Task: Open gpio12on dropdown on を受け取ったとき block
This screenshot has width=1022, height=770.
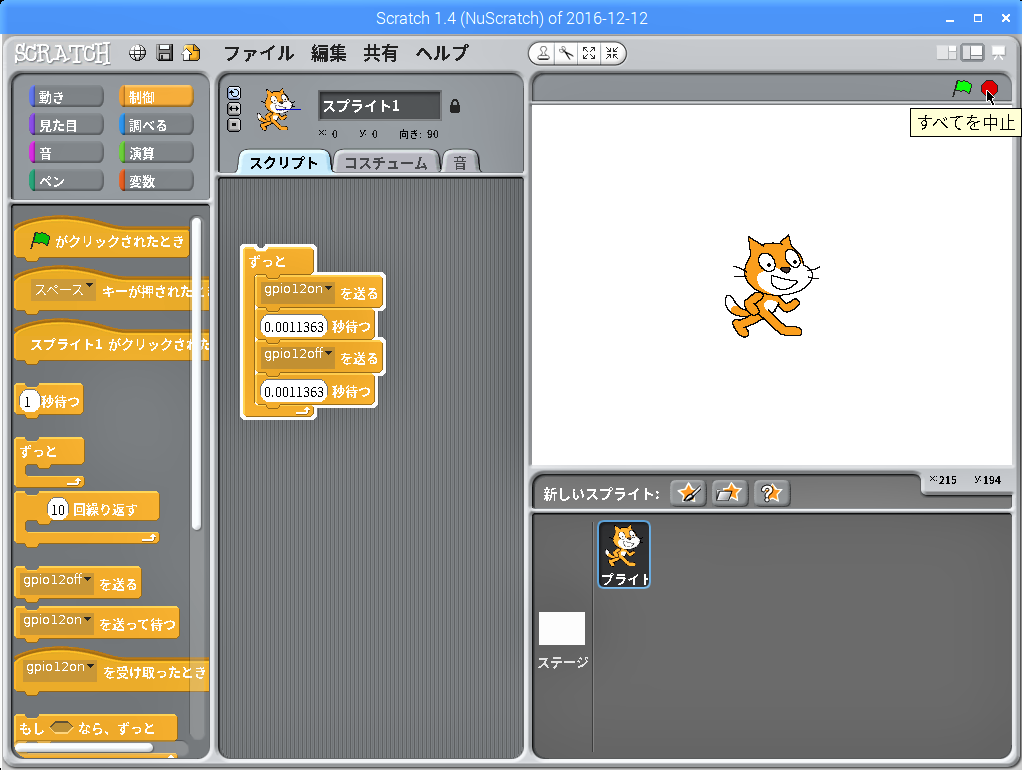Action: tap(61, 669)
